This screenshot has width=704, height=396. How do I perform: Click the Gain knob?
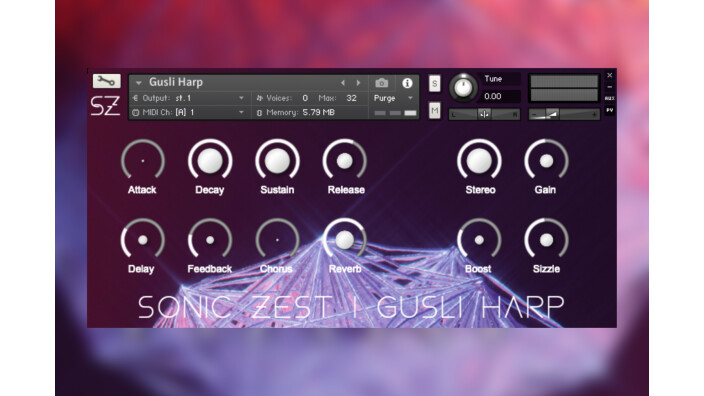(x=546, y=161)
